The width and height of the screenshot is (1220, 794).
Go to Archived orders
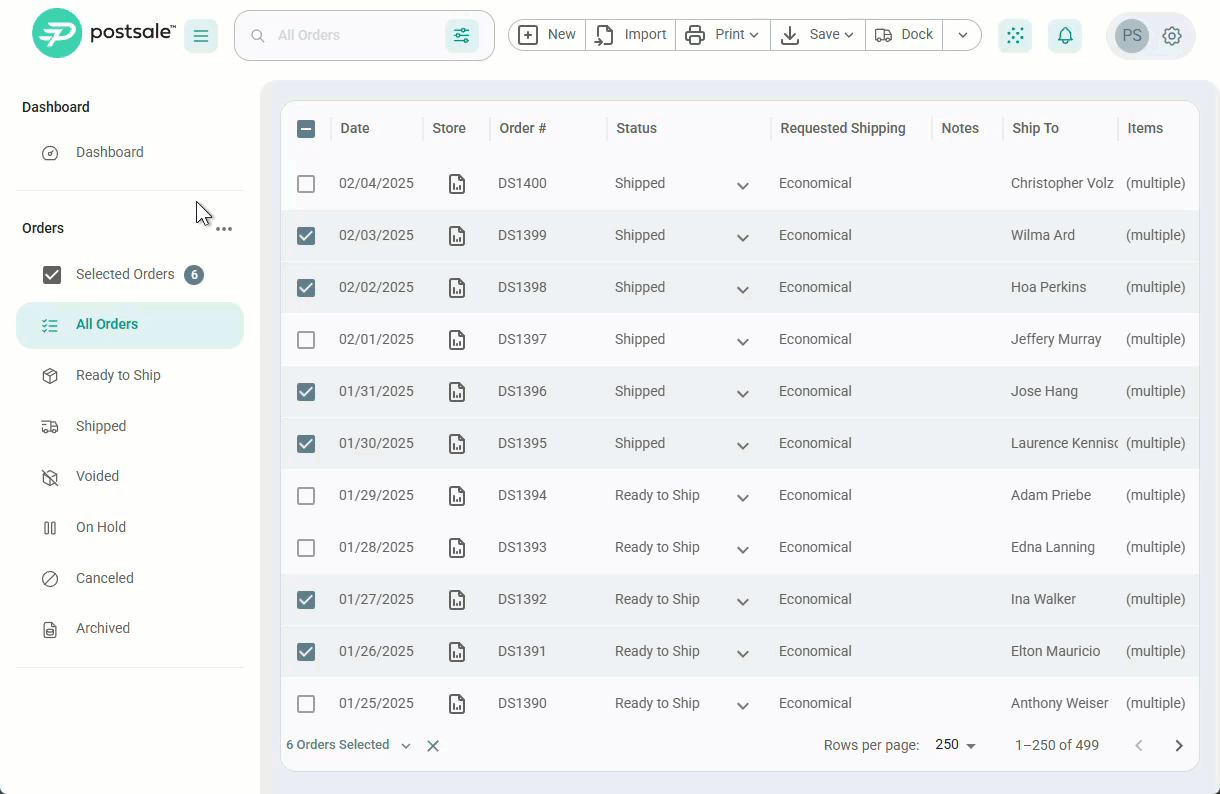pyautogui.click(x=103, y=628)
